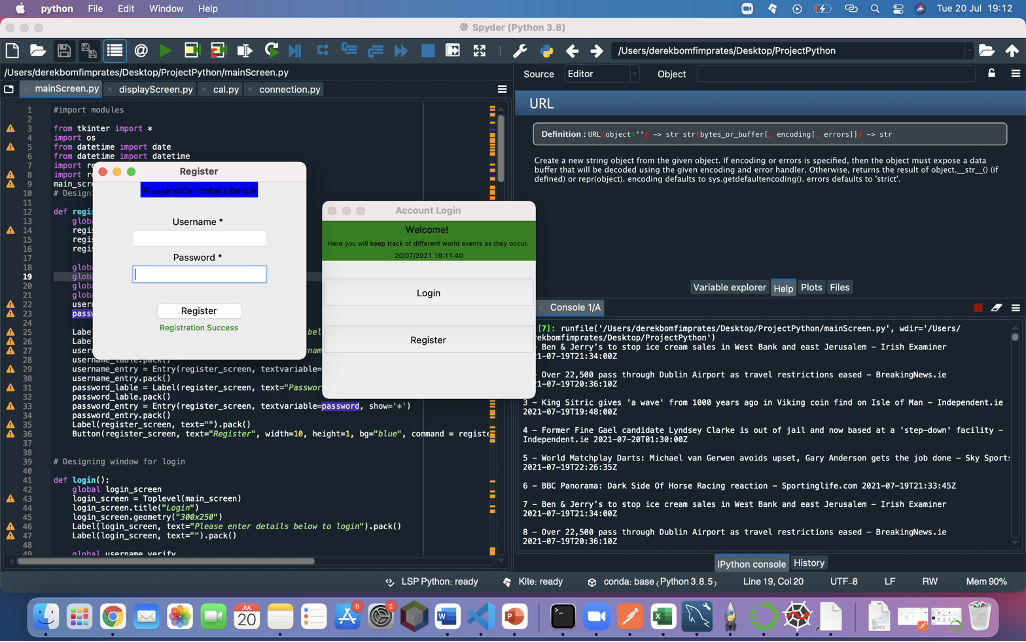Open the browse tabs icon in editor
This screenshot has width=1026, height=642.
[x=9, y=89]
